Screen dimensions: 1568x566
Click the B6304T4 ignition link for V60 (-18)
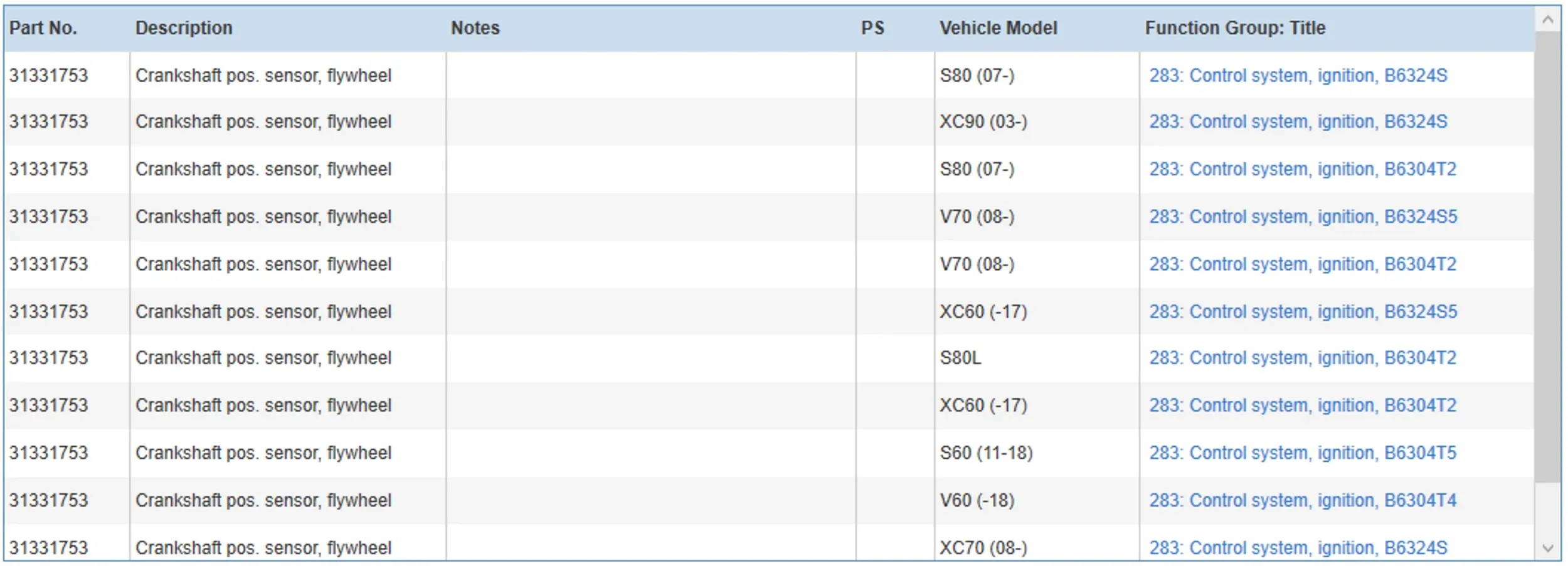pos(1302,501)
